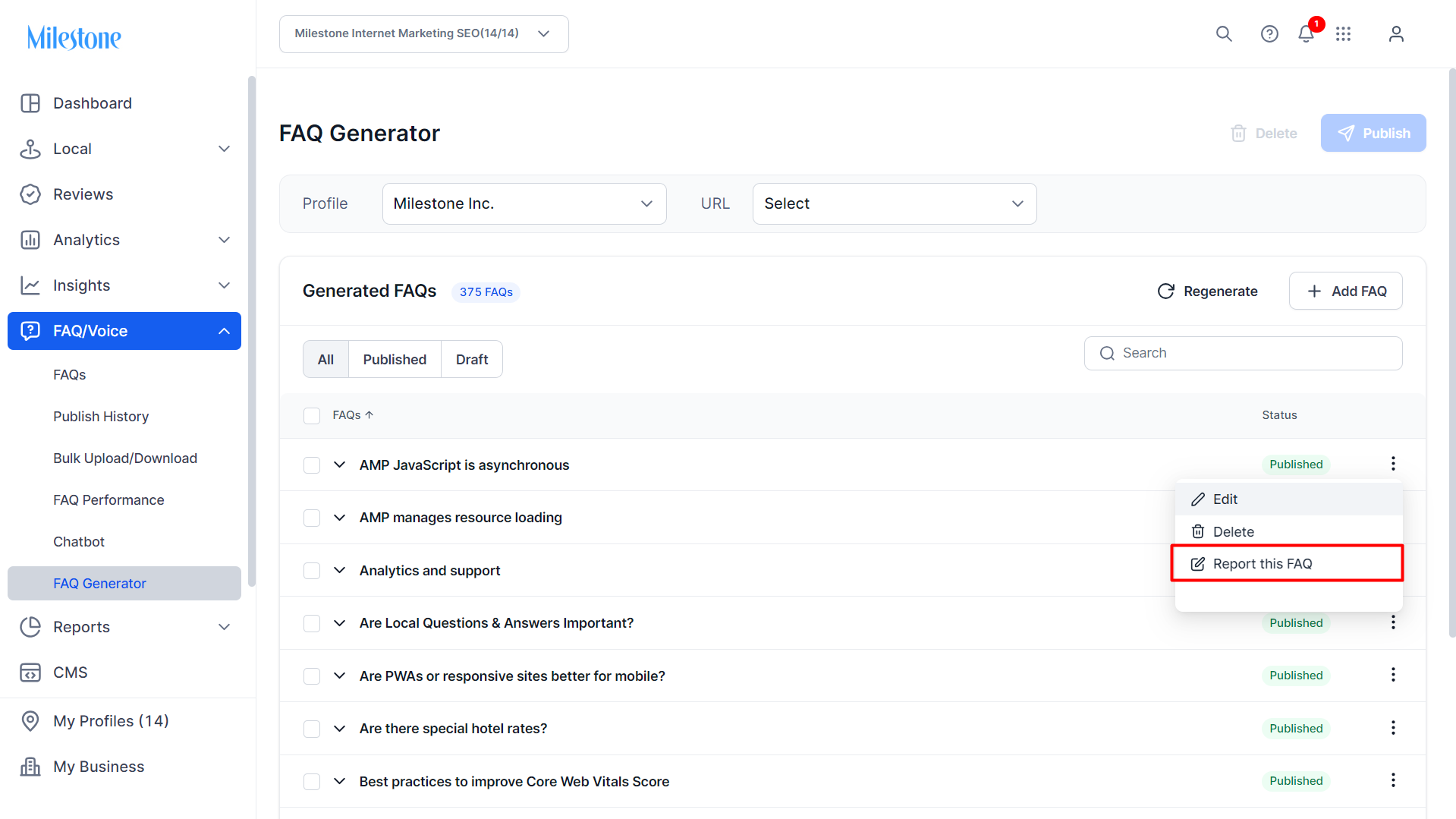The height and width of the screenshot is (819, 1456).
Task: Expand the Are Local Questions FAQ
Action: point(340,623)
